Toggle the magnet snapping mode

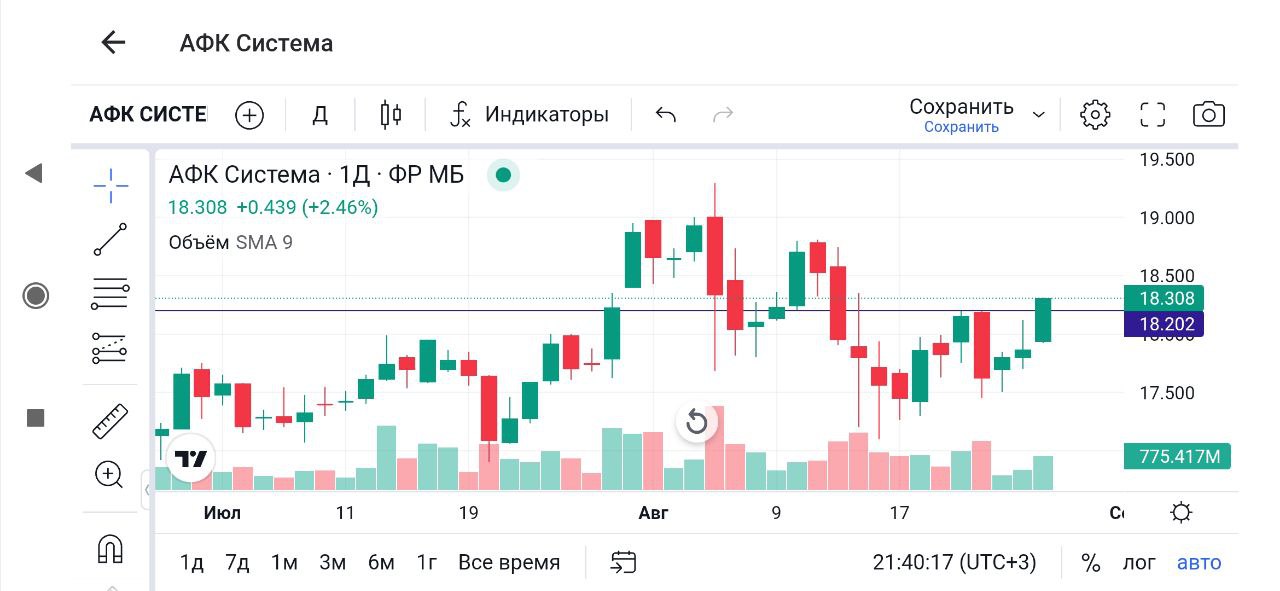pos(110,548)
